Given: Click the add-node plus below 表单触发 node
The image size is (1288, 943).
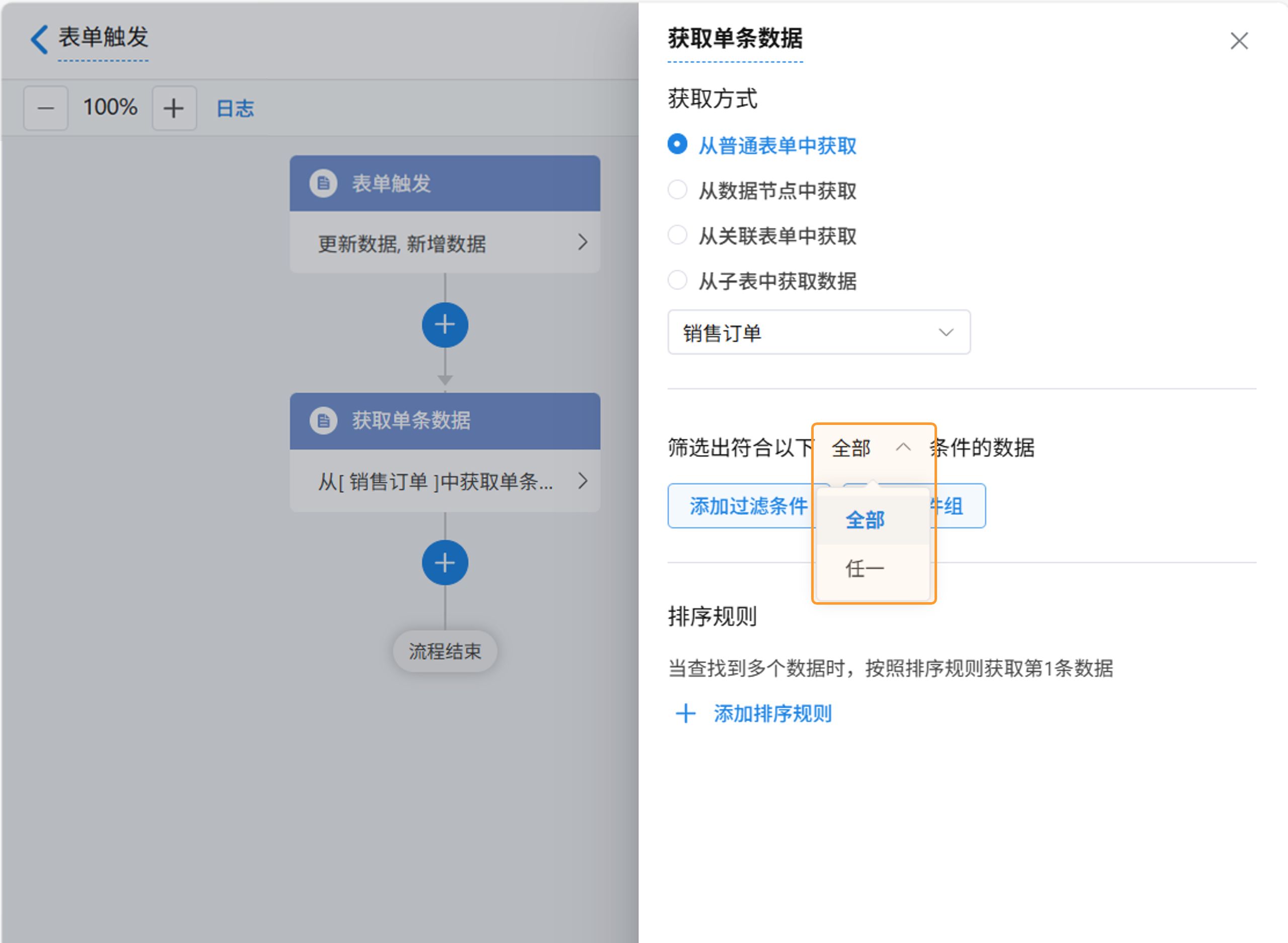Looking at the screenshot, I should coord(445,325).
